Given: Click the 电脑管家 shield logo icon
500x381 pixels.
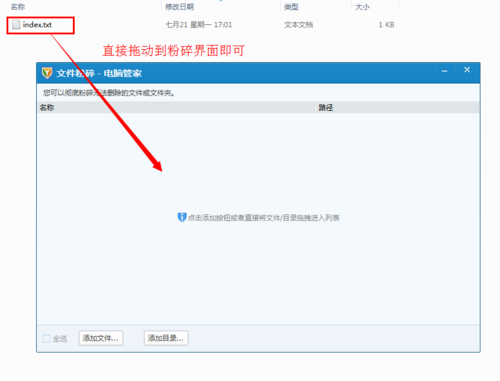Looking at the screenshot, I should coord(47,73).
